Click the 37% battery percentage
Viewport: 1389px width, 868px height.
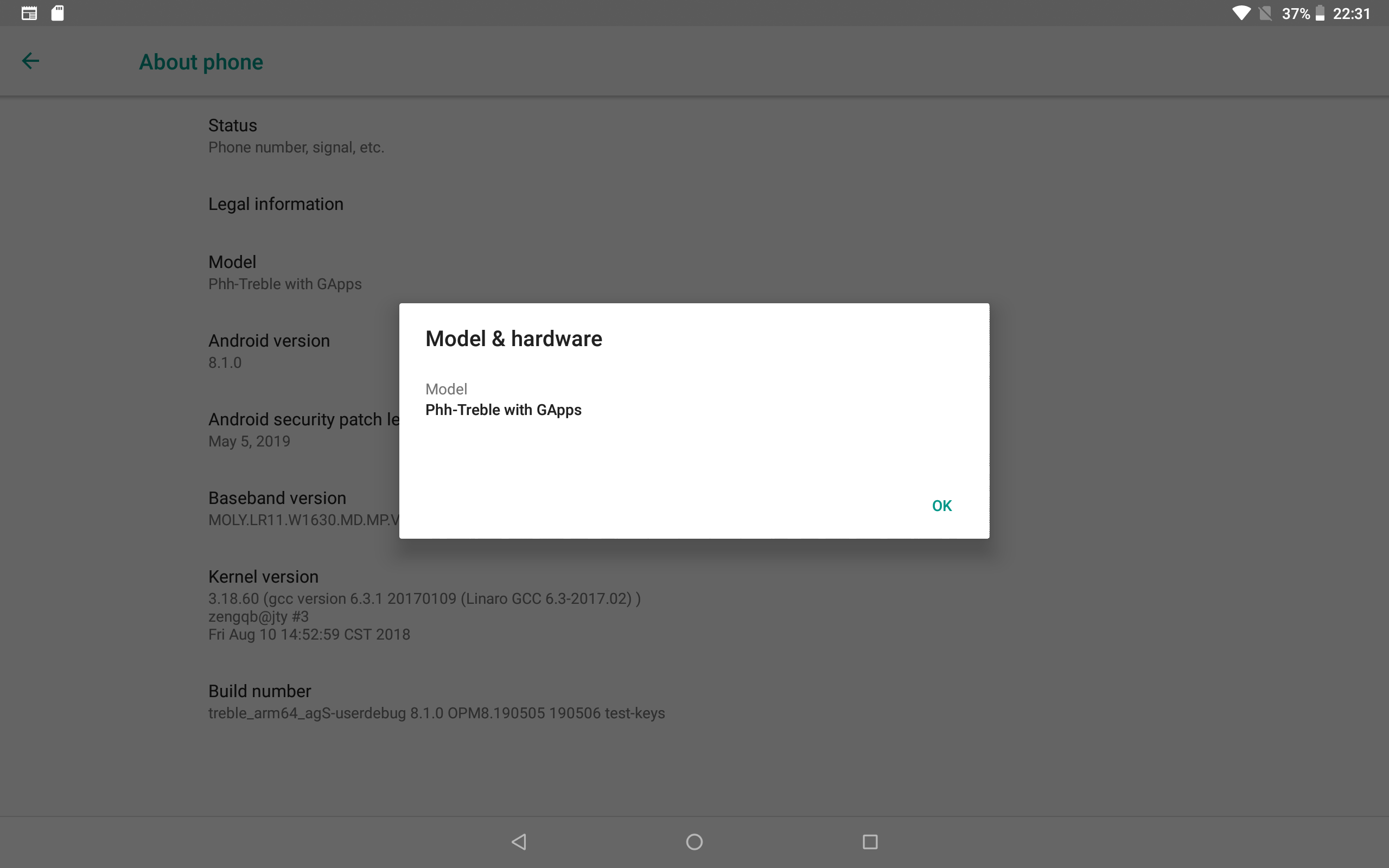coord(1296,13)
